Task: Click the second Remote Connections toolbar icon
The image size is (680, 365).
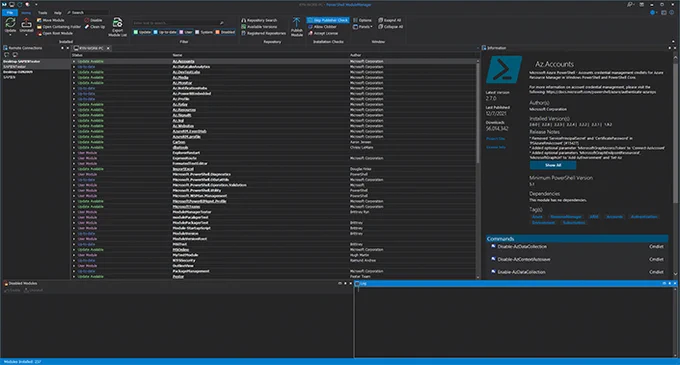Action: point(15,55)
